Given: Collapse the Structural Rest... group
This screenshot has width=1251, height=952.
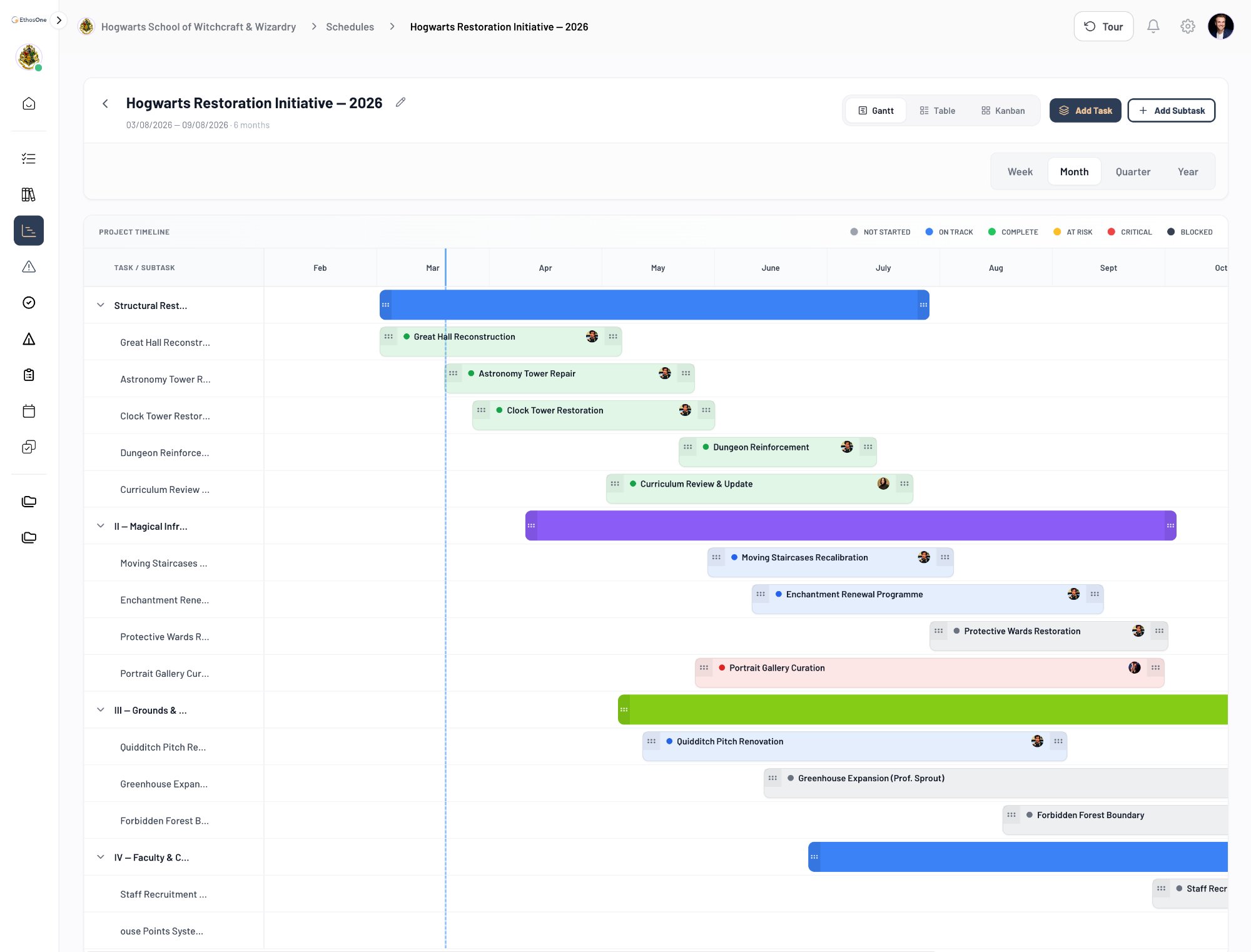Looking at the screenshot, I should coord(100,305).
